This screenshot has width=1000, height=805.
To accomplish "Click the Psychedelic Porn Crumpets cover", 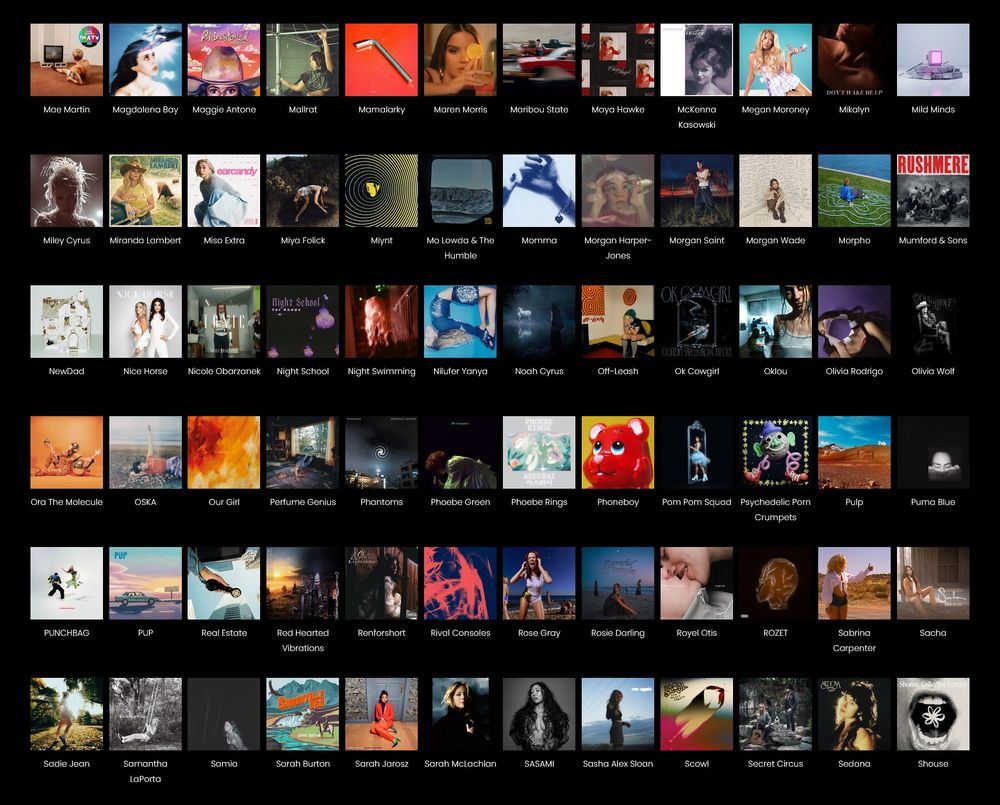I will (776, 452).
